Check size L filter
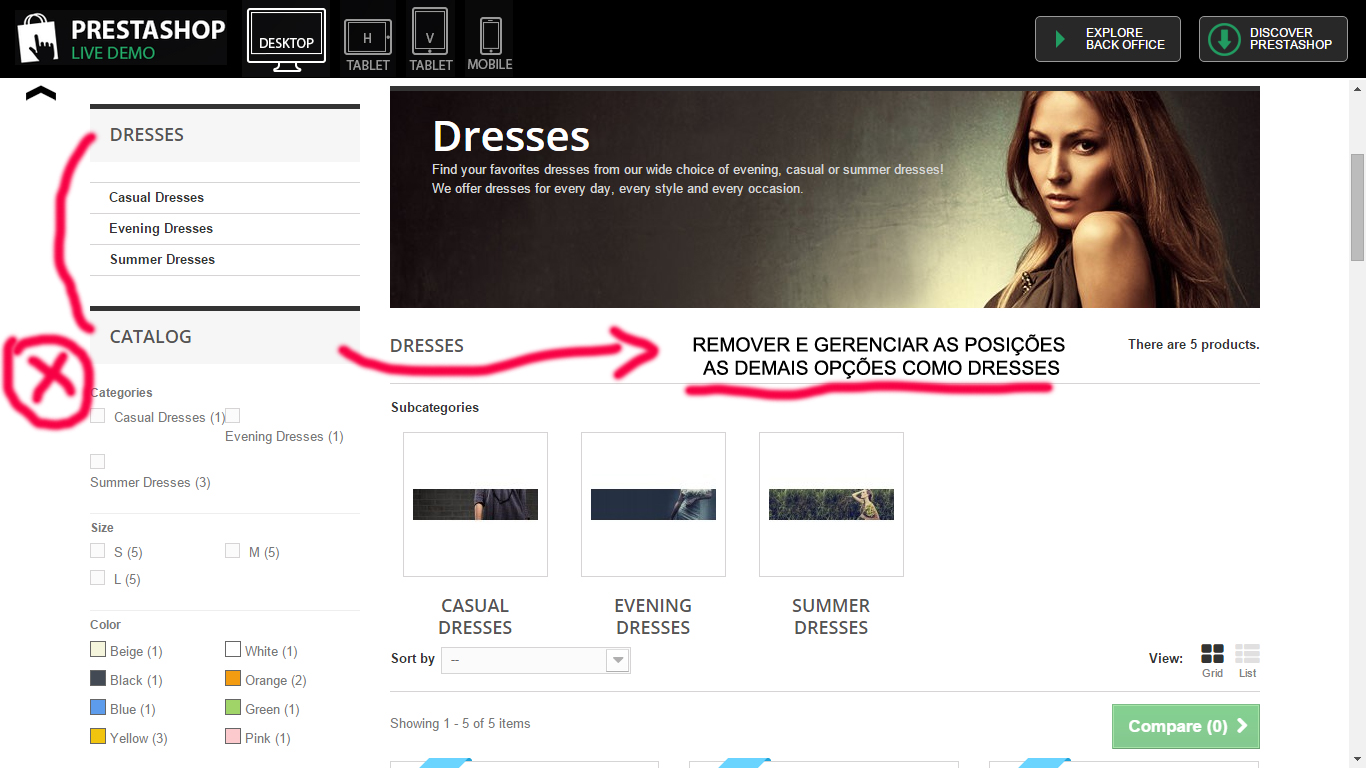The height and width of the screenshot is (768, 1366). (x=98, y=578)
